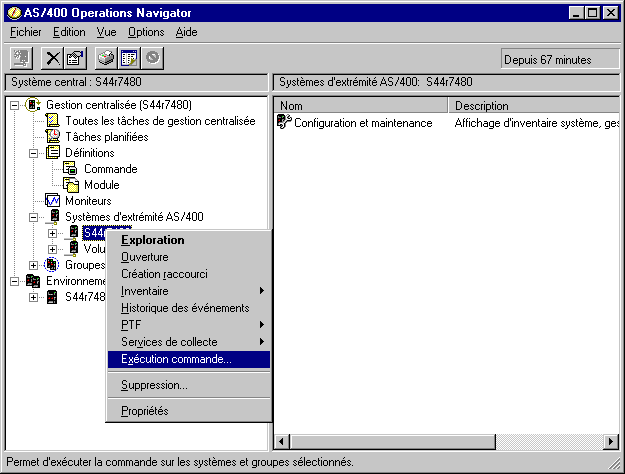Choose Exécution commande... menu entry
This screenshot has width=625, height=474.
pos(189,359)
